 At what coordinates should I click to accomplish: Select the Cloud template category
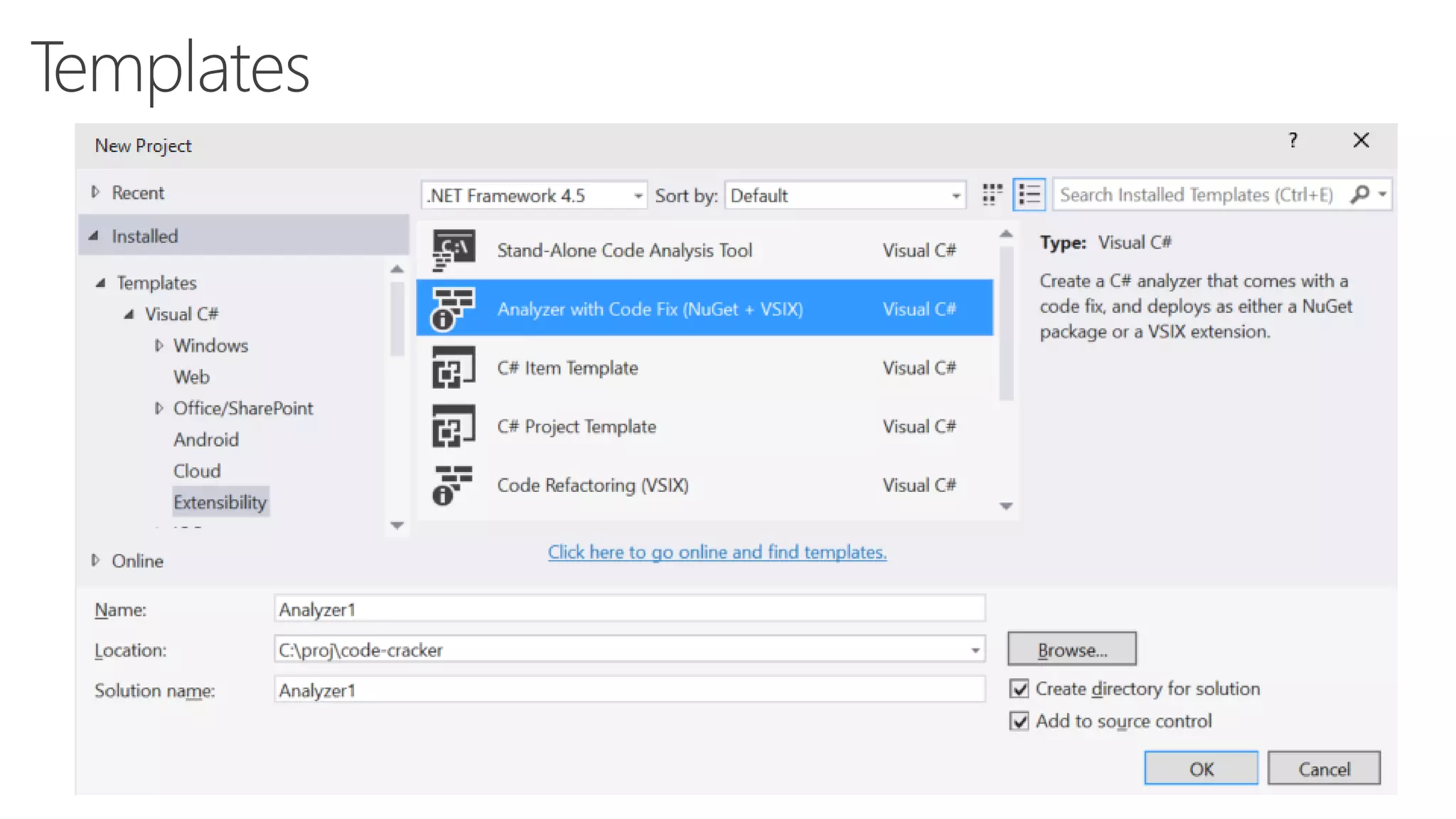197,471
